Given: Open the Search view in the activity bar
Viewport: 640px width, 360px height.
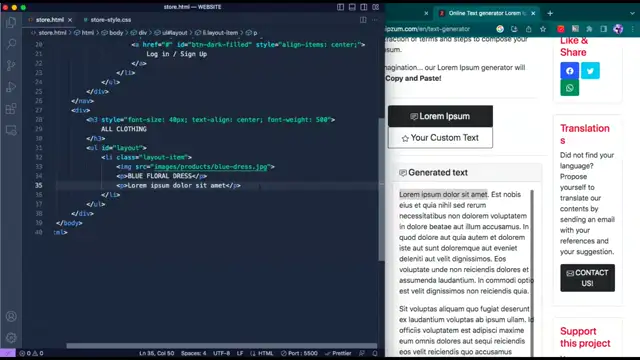Looking at the screenshot, I should pos(11,44).
